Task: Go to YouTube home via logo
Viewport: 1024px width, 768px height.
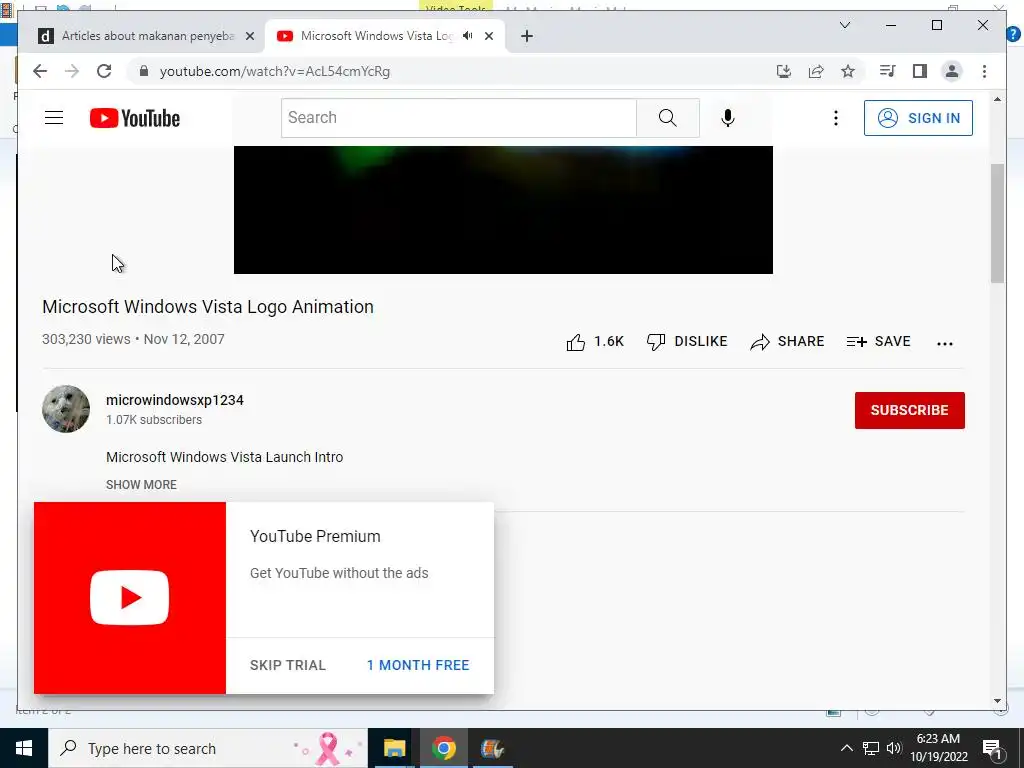Action: 135,118
